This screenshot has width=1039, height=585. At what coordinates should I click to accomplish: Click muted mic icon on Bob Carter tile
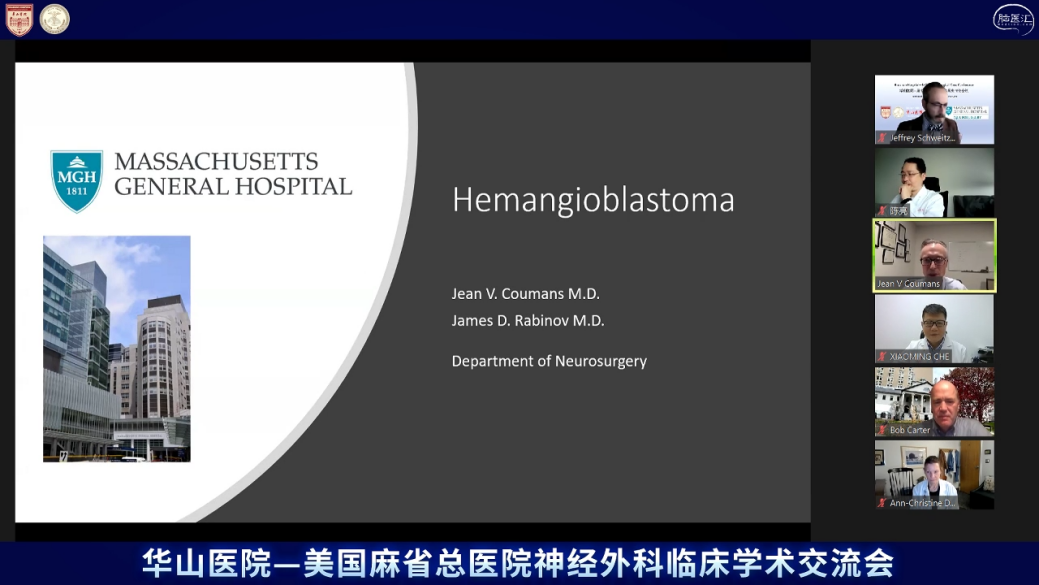tap(882, 430)
